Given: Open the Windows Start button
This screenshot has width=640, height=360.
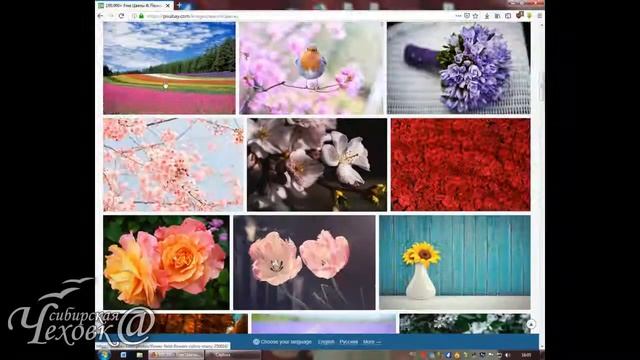Looking at the screenshot, I should [104, 355].
